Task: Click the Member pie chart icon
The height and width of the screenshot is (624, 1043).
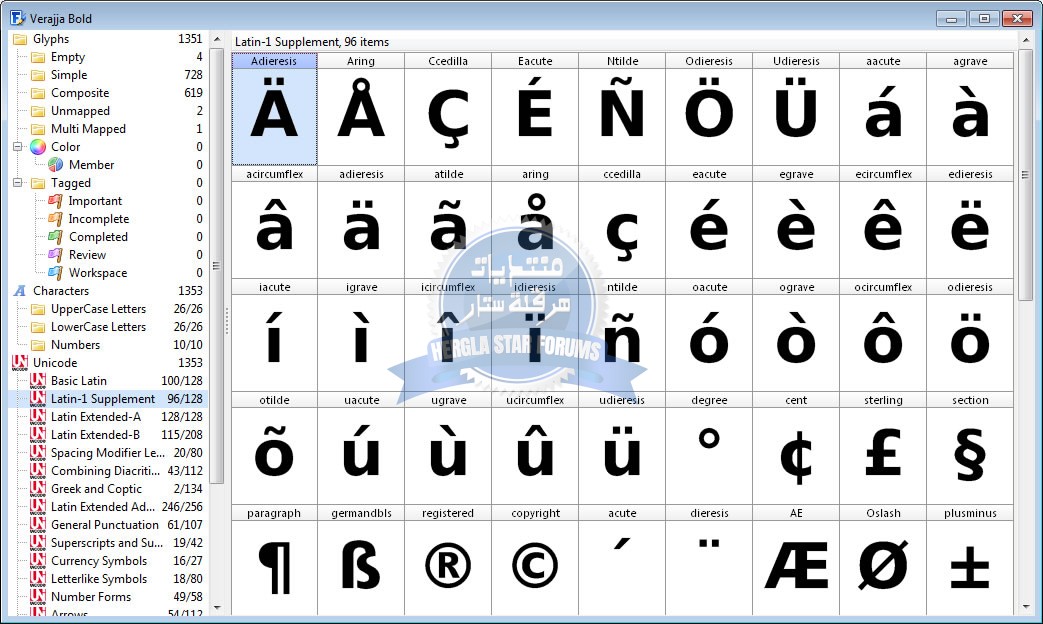Action: point(56,165)
